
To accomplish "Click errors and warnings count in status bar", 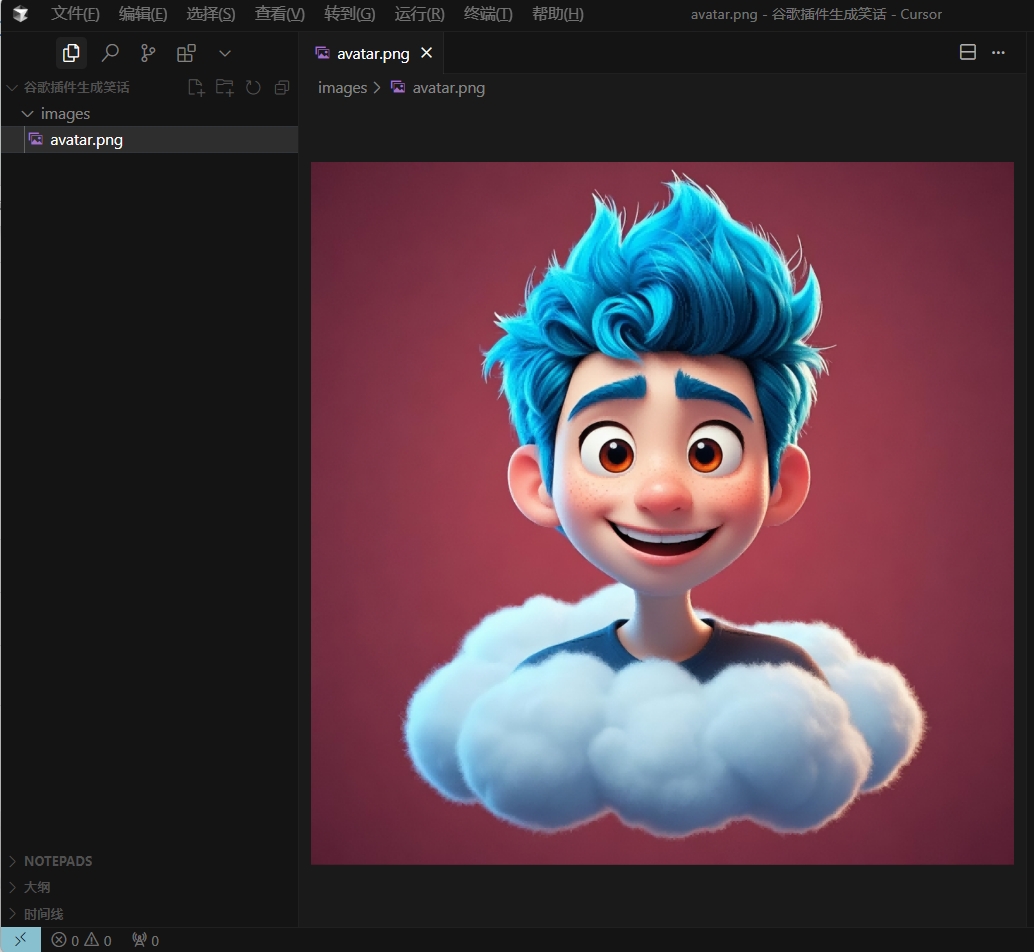I will (x=82, y=940).
